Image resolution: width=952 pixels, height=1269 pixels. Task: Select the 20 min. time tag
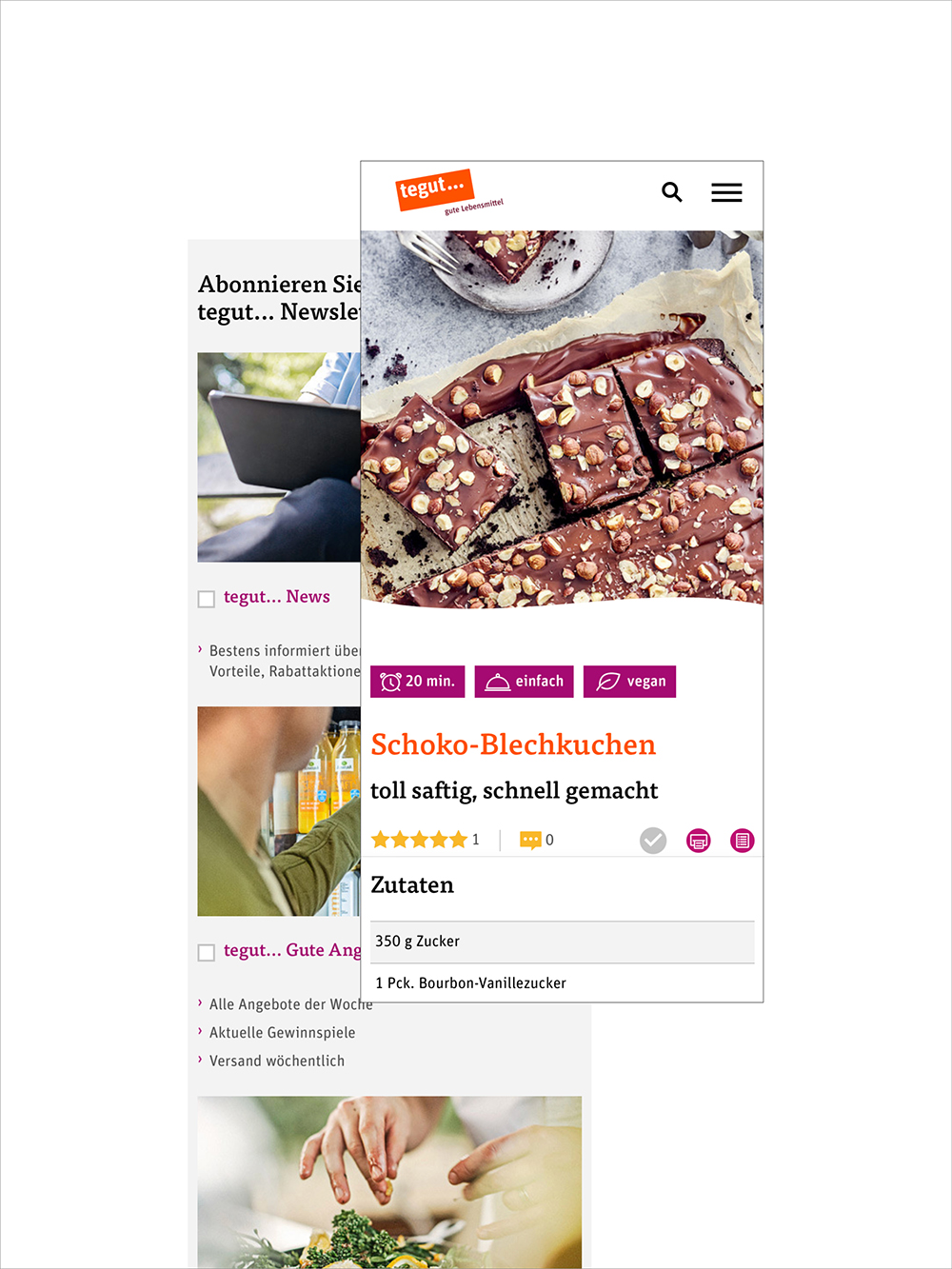418,682
